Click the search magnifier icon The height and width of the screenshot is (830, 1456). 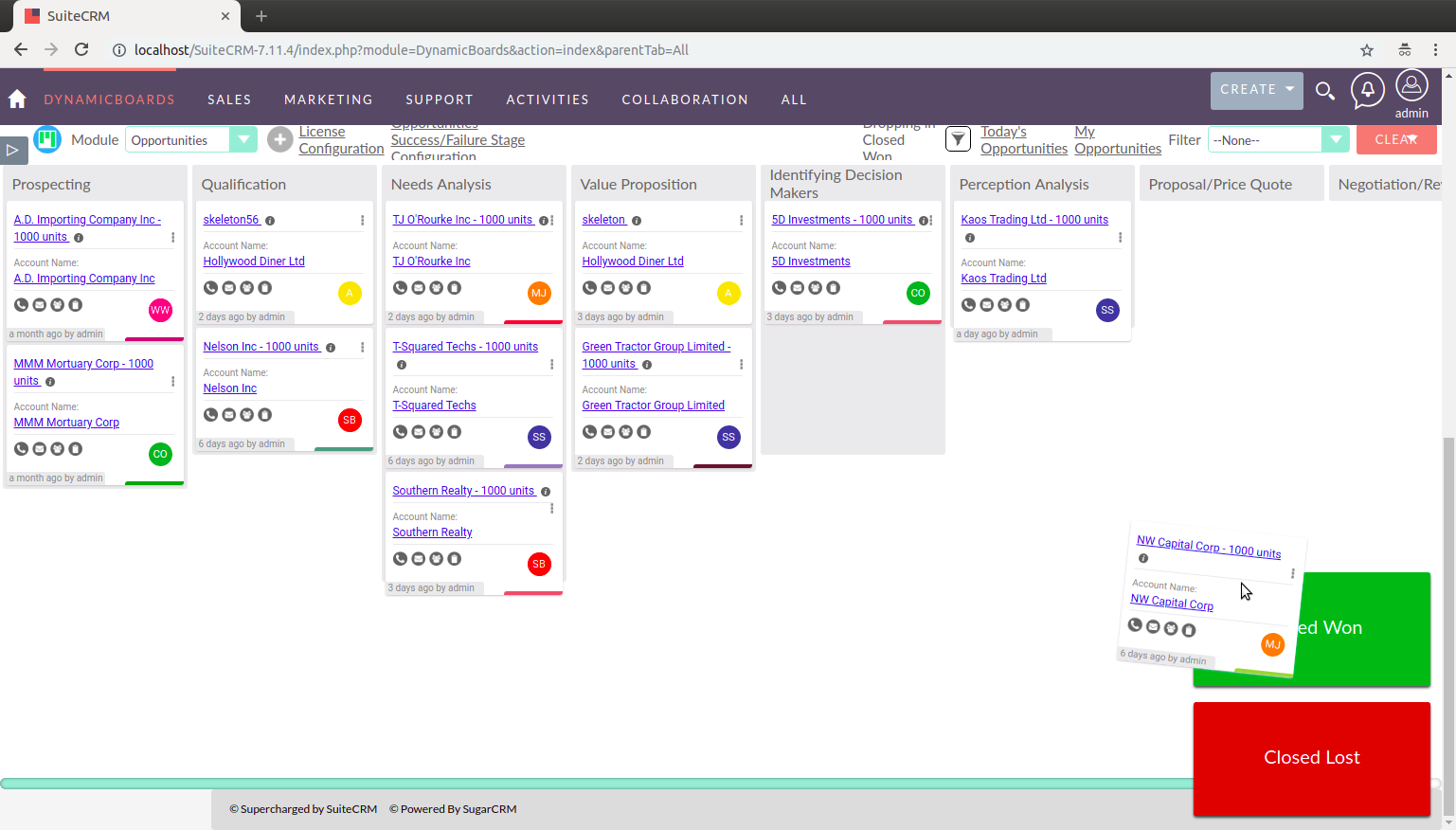click(x=1325, y=91)
